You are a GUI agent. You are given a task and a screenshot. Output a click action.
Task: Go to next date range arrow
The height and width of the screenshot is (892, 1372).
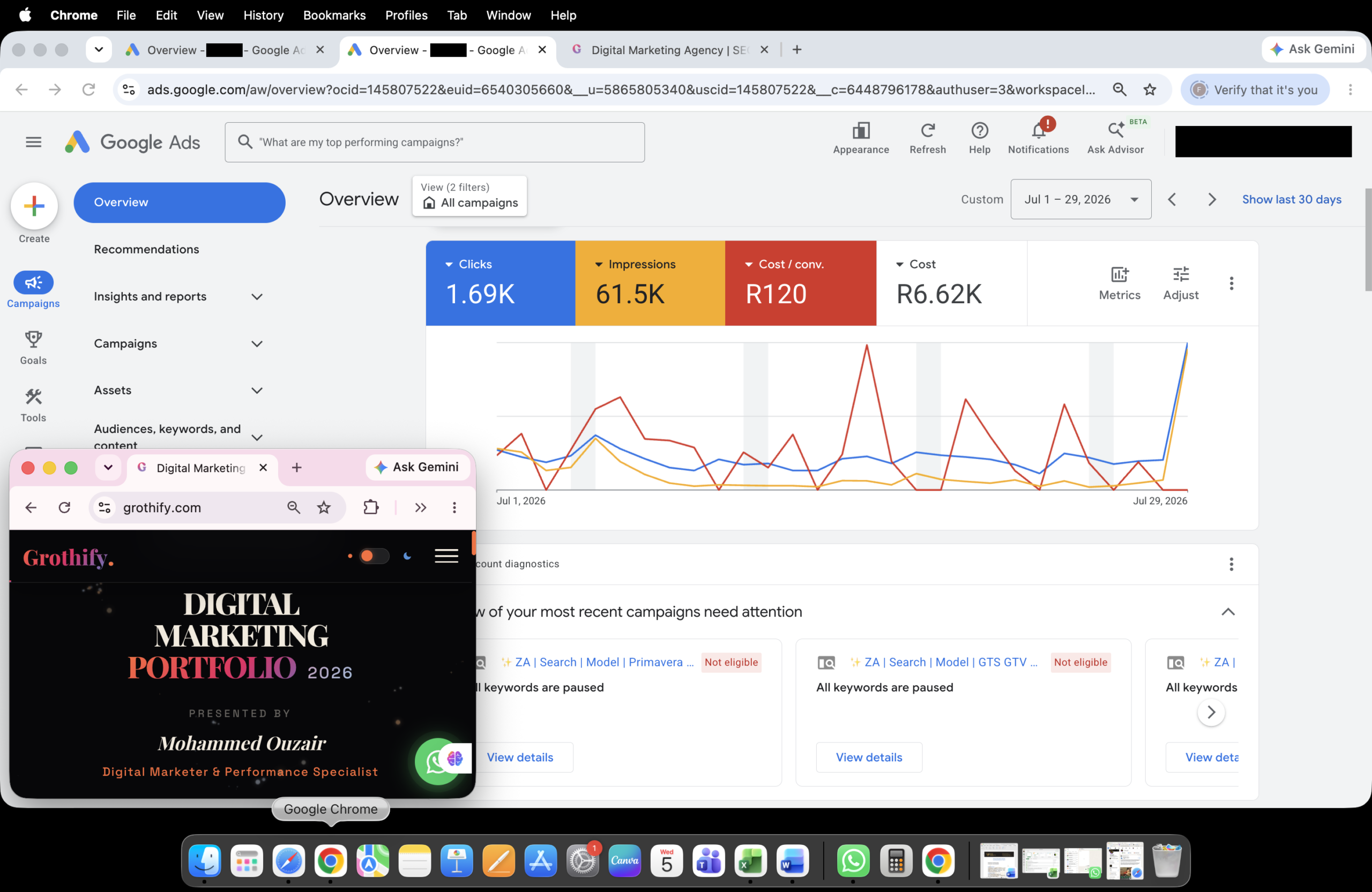[1212, 199]
